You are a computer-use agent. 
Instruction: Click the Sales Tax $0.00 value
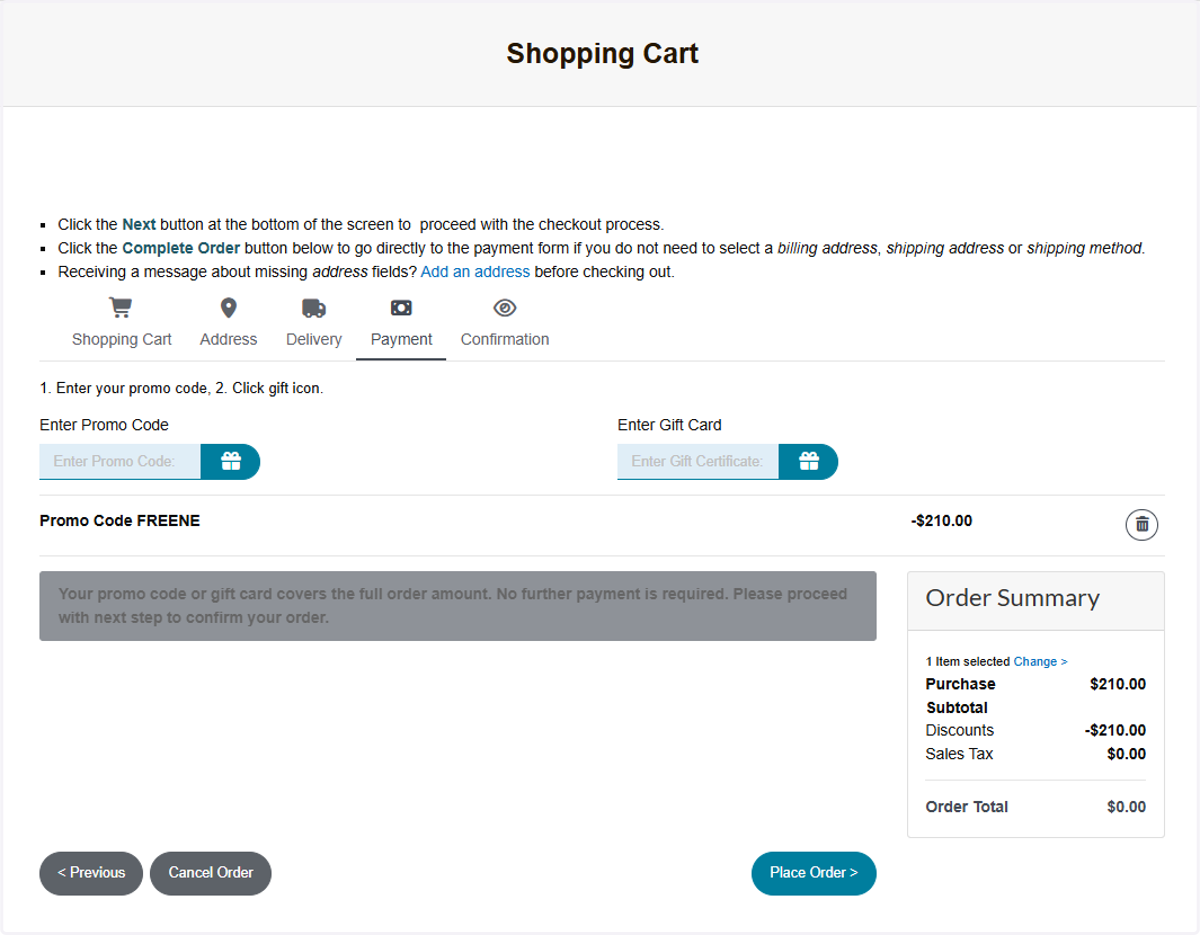[x=1127, y=754]
